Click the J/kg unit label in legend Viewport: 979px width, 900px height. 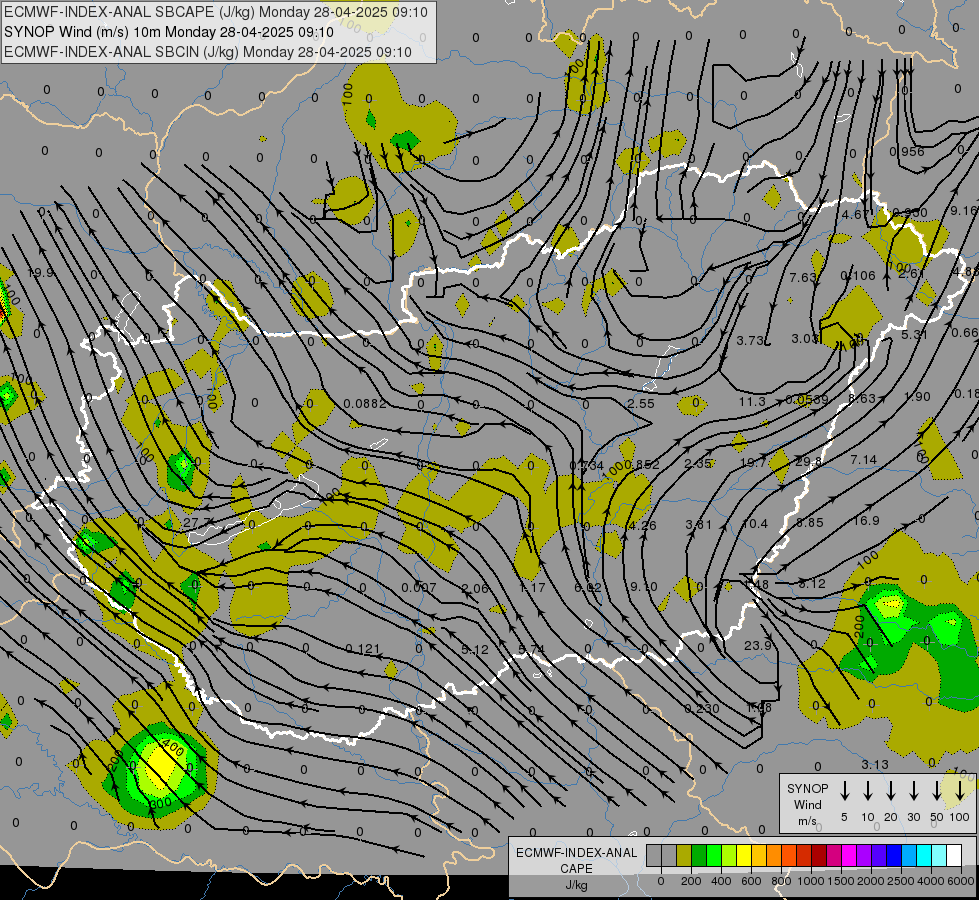point(576,885)
